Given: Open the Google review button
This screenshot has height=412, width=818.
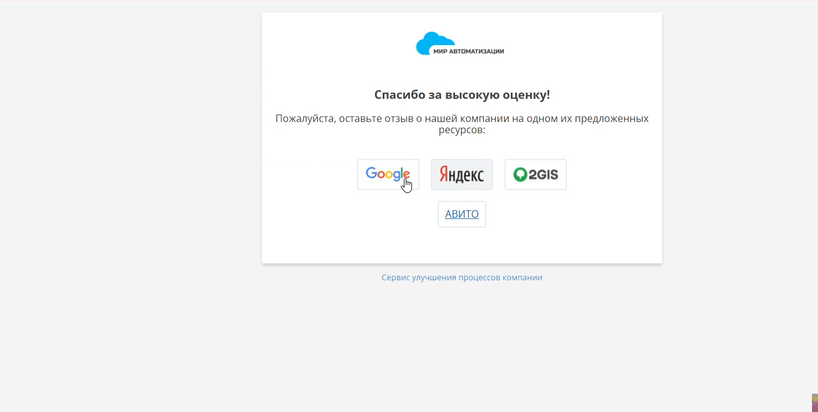Looking at the screenshot, I should coord(388,174).
